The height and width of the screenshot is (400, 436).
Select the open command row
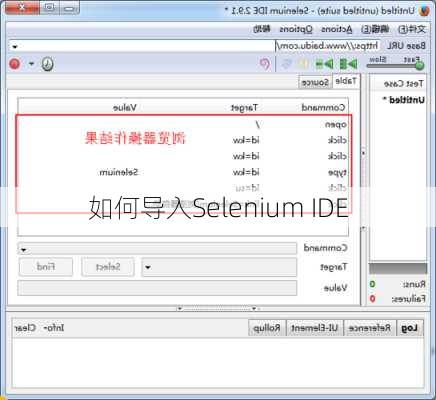click(x=183, y=124)
